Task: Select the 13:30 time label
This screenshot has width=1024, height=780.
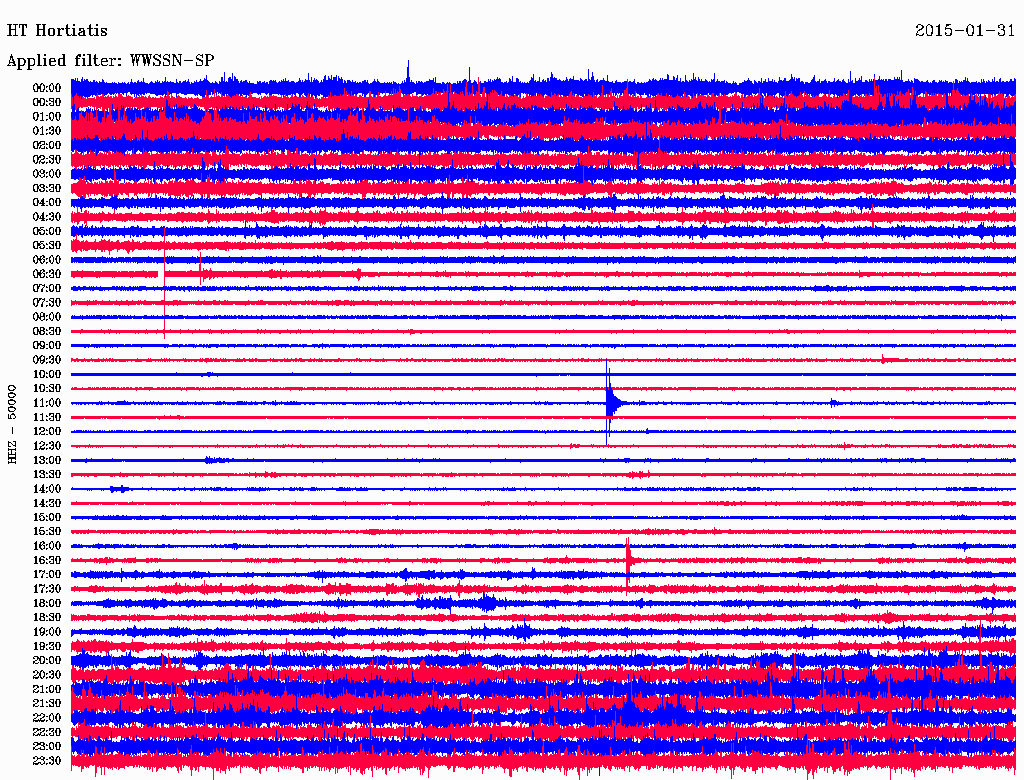Action: 47,475
